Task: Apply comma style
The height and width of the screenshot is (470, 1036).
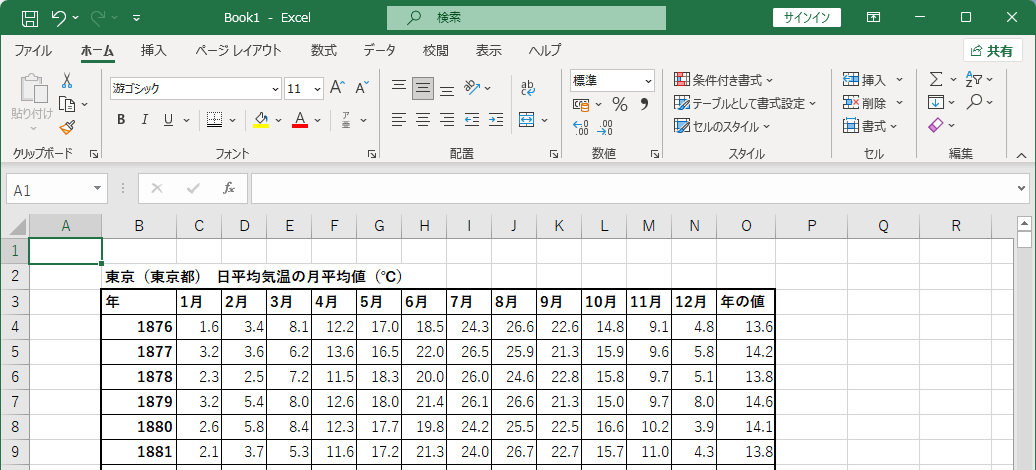Action: [x=644, y=104]
